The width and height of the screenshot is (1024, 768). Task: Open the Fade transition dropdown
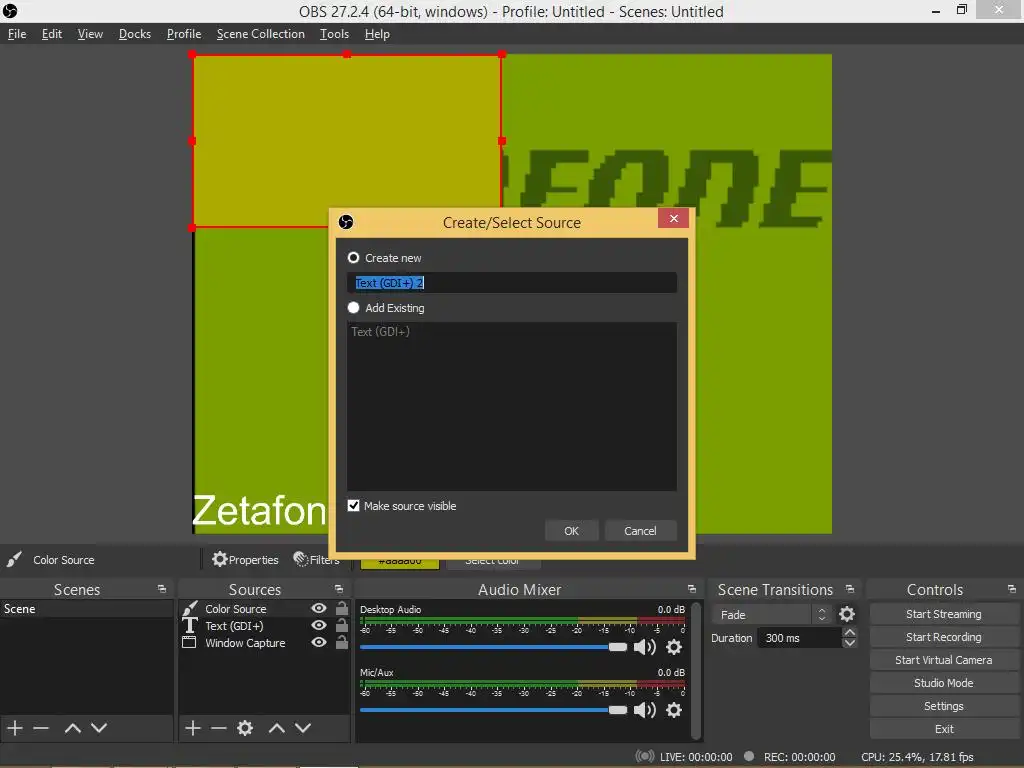coord(773,615)
